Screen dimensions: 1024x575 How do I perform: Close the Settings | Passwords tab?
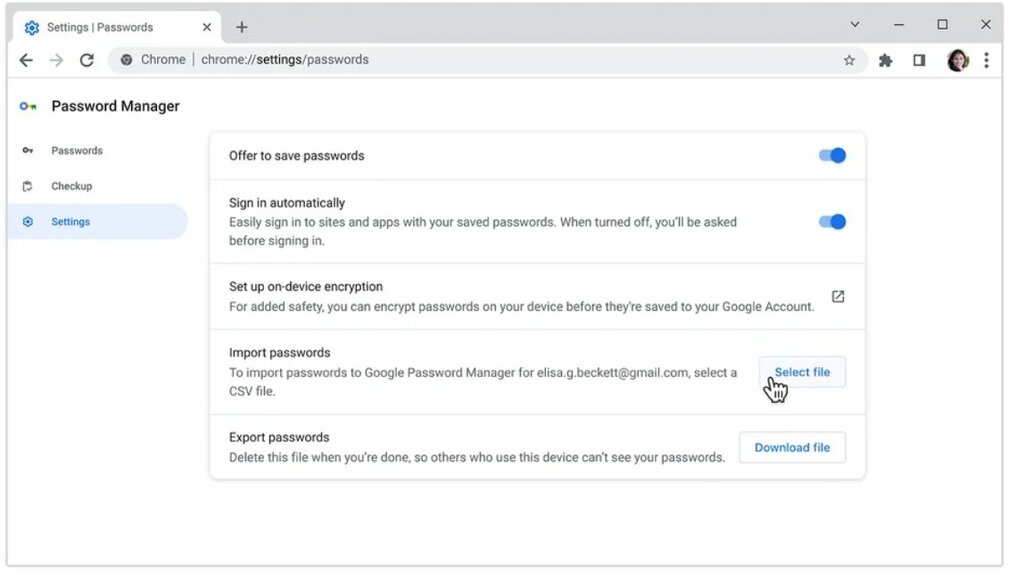[206, 27]
